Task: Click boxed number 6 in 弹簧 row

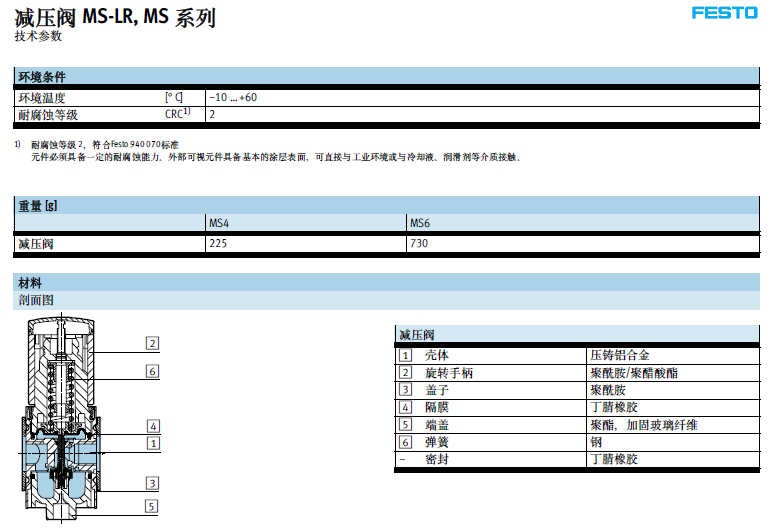Action: pyautogui.click(x=405, y=442)
